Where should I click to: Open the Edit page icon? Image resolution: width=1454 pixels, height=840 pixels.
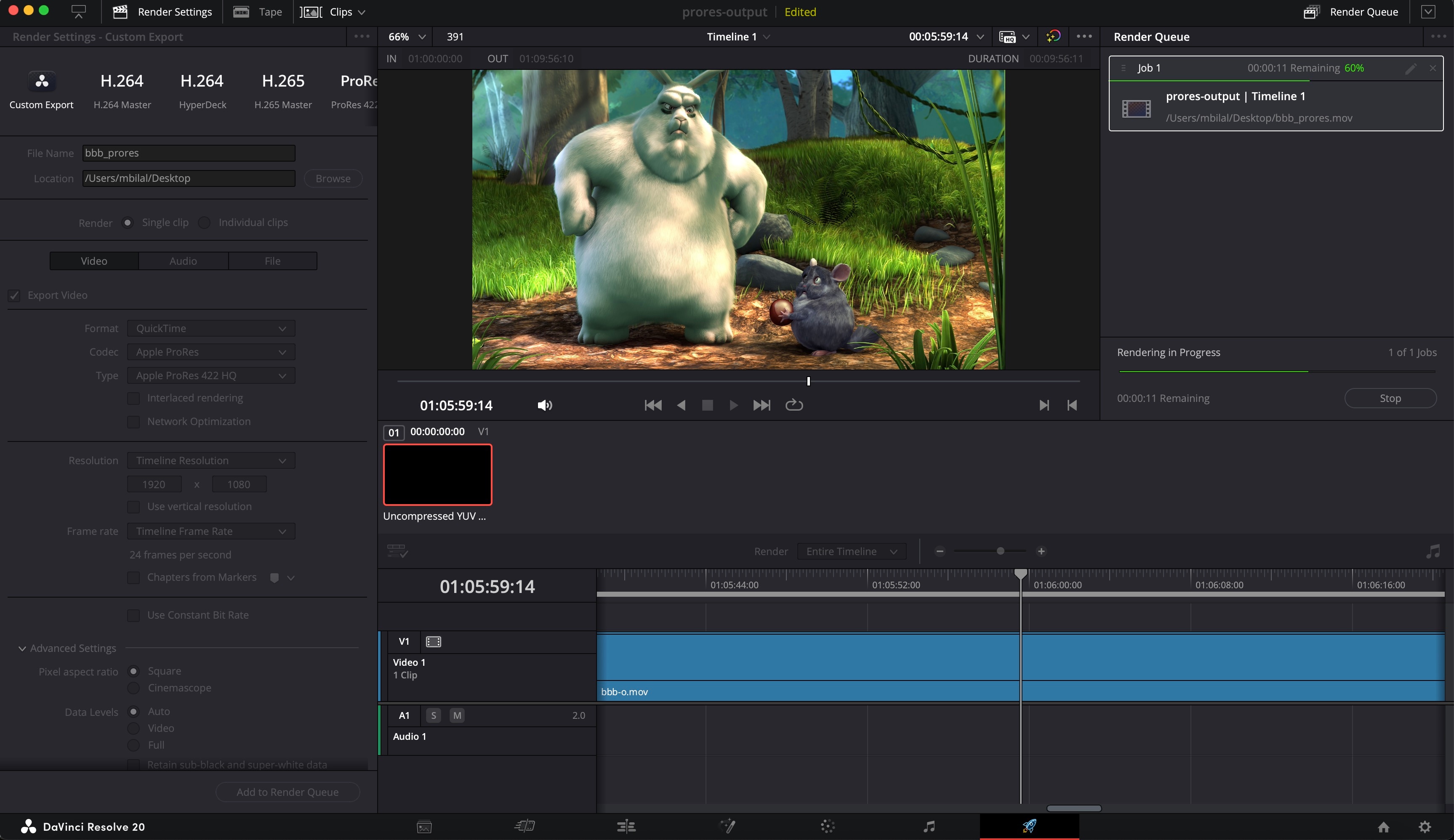(626, 827)
